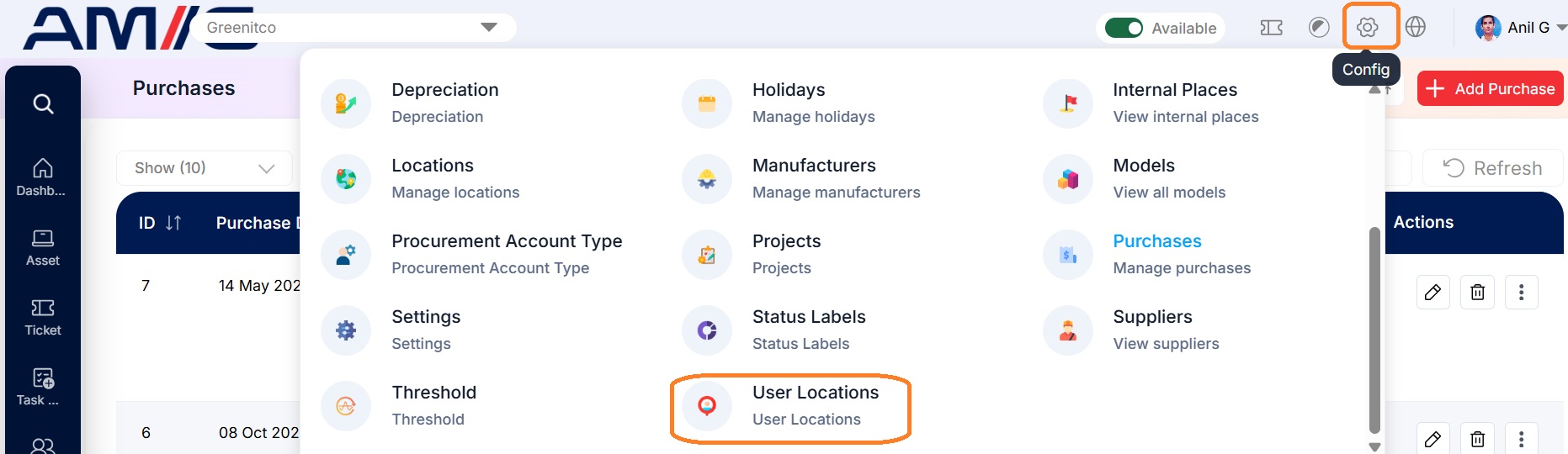This screenshot has width=1568, height=454.
Task: Open Projects menu item
Action: [786, 254]
